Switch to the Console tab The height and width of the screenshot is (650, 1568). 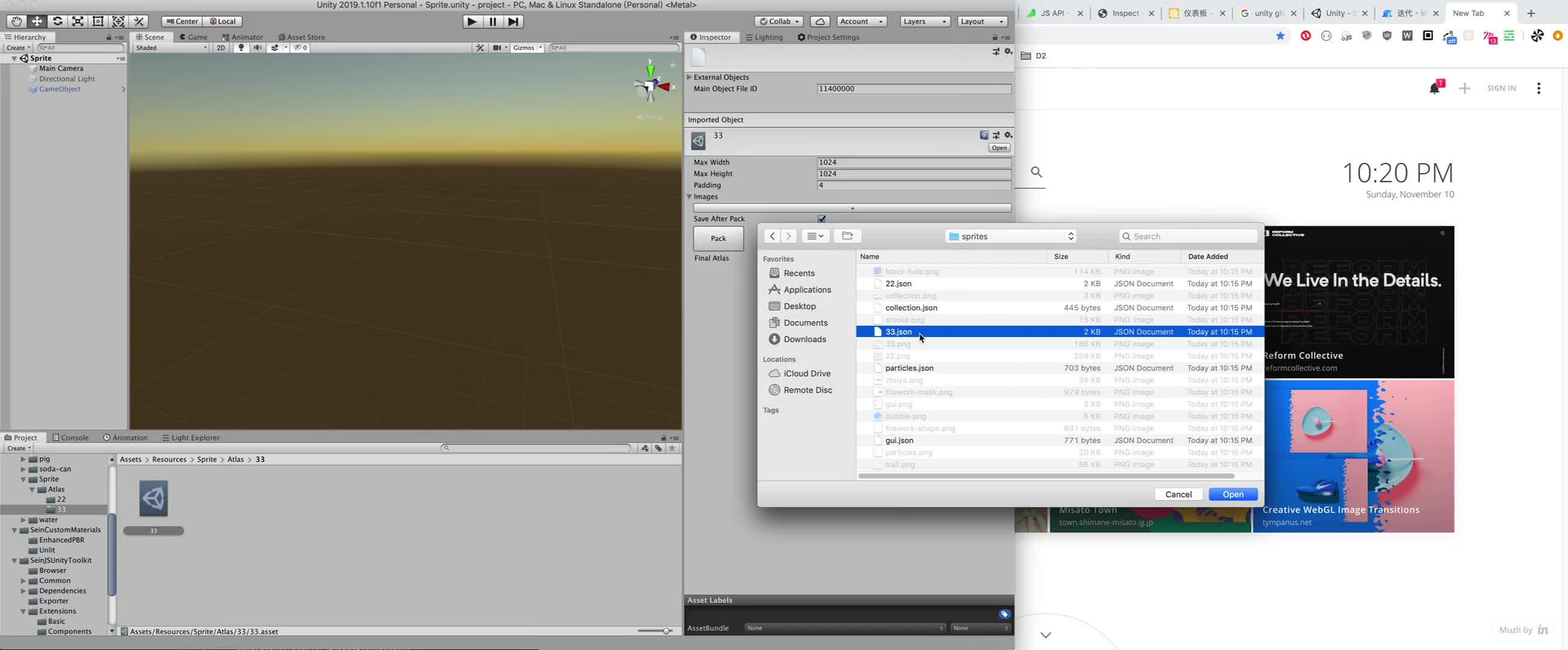click(x=70, y=438)
